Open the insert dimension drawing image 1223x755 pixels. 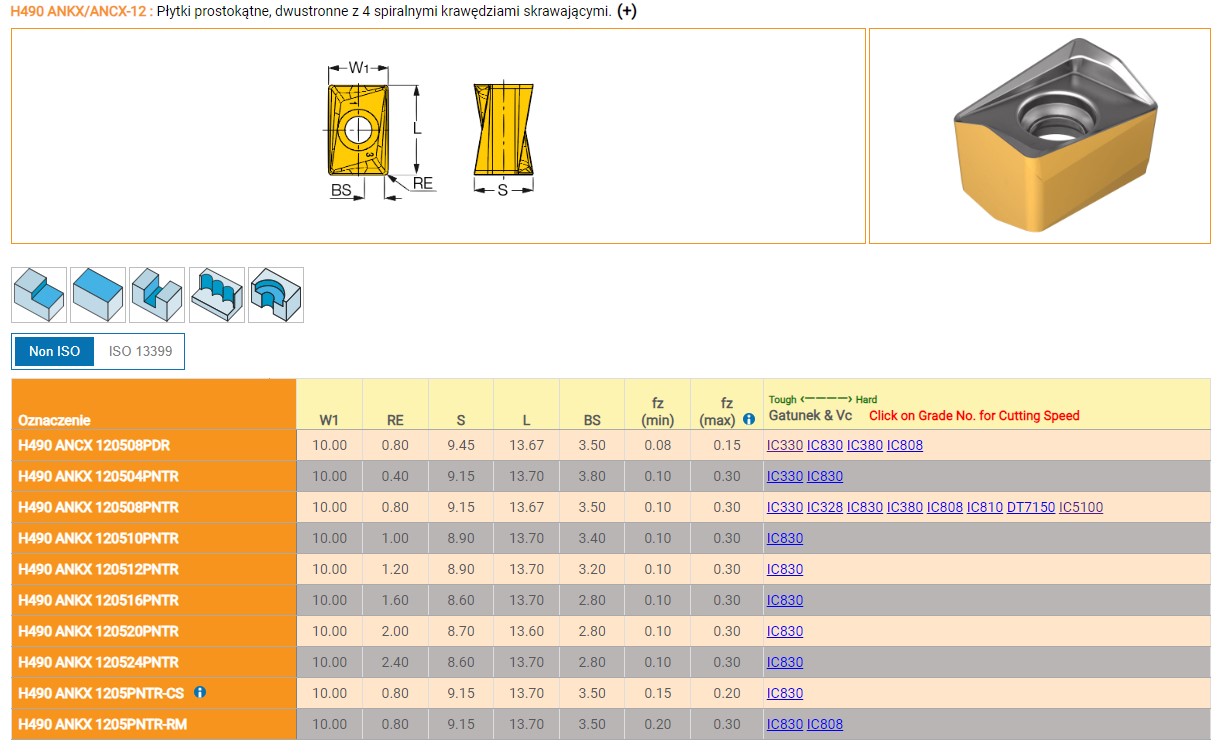pyautogui.click(x=438, y=136)
